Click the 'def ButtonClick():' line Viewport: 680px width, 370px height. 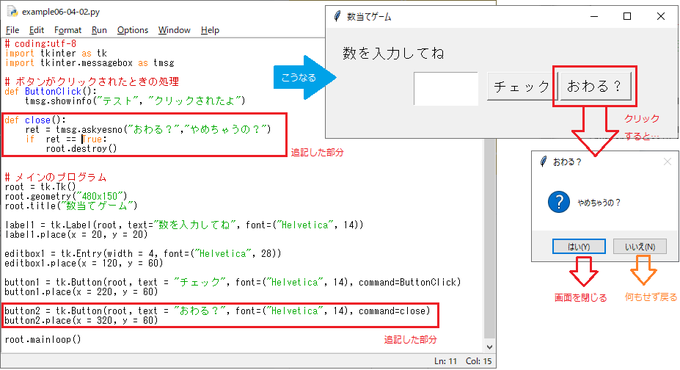[x=50, y=92]
